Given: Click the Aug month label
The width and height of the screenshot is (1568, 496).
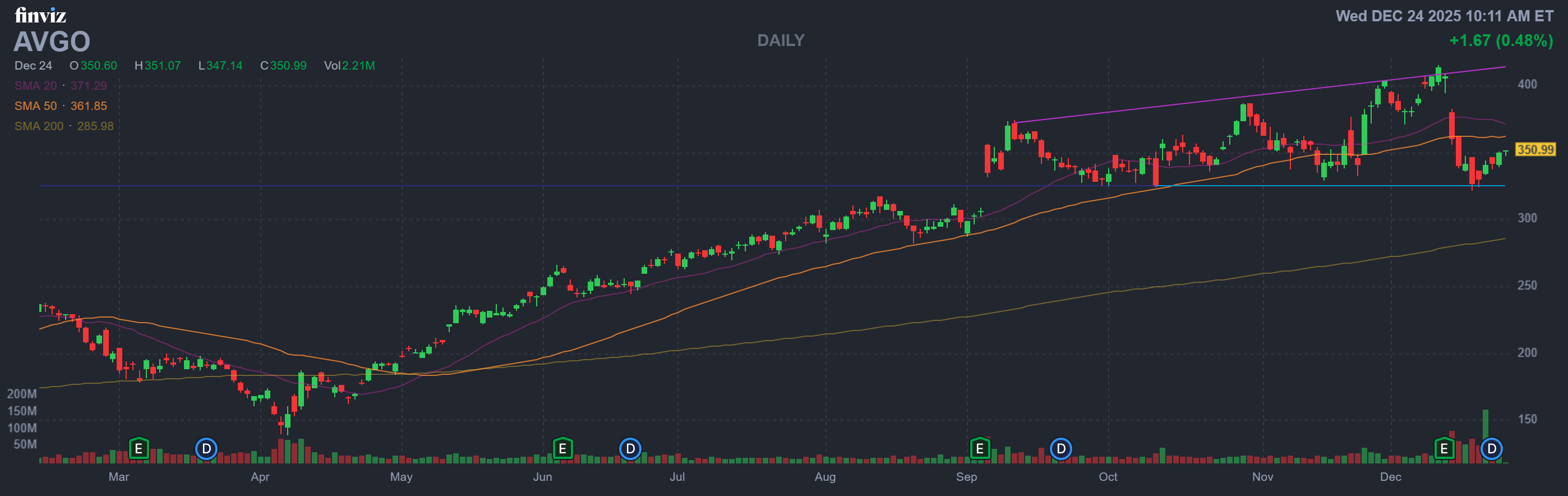Looking at the screenshot, I should (x=825, y=476).
